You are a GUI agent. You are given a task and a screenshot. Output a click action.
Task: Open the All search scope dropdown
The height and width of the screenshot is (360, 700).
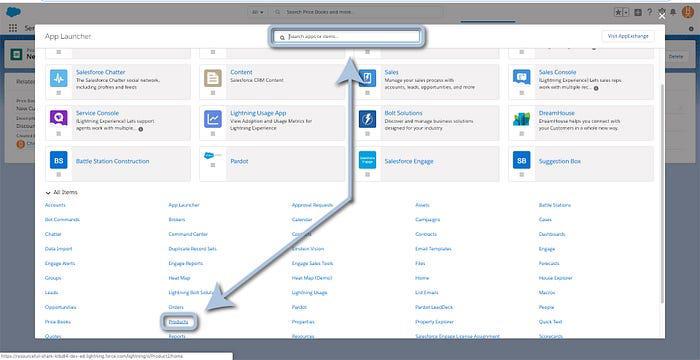click(x=258, y=13)
